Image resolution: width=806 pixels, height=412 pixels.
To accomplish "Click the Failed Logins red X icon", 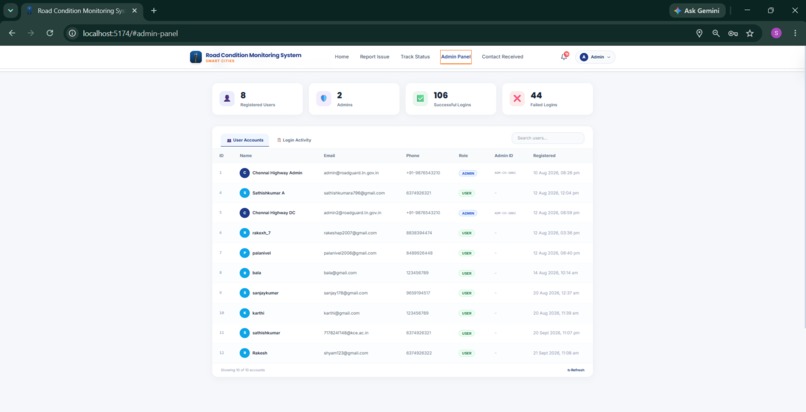I will (x=517, y=99).
